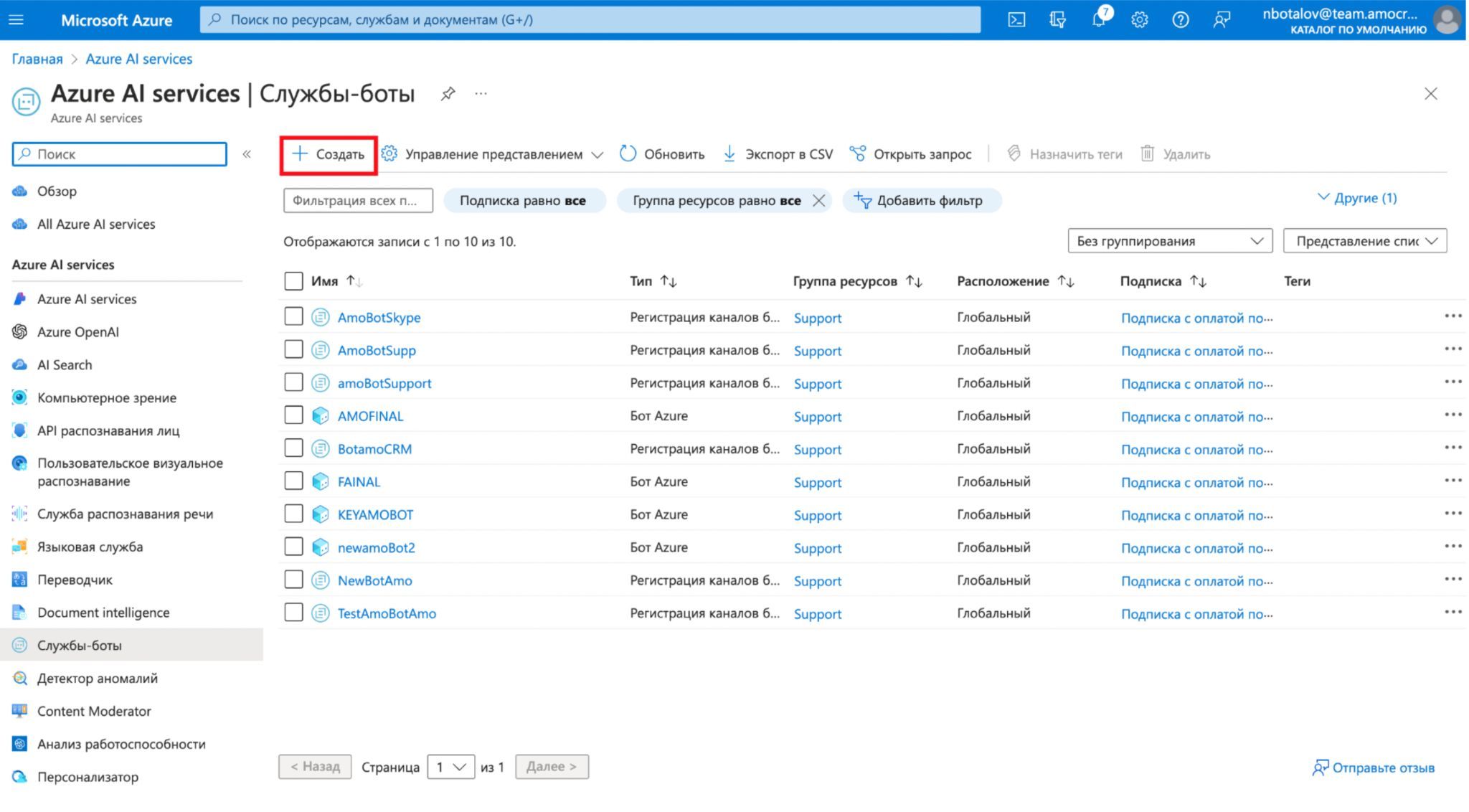Sort by Группа ресурсов column

(914, 281)
